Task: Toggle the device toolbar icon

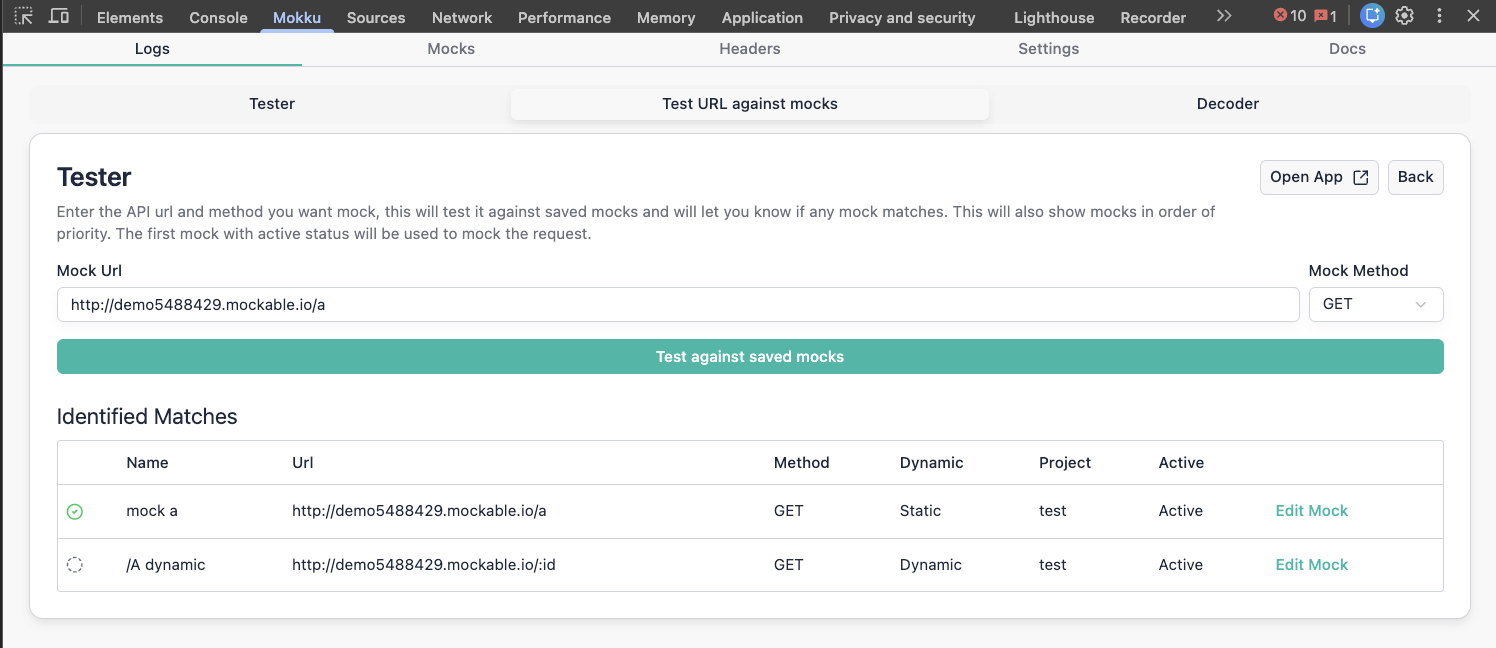Action: pyautogui.click(x=58, y=15)
